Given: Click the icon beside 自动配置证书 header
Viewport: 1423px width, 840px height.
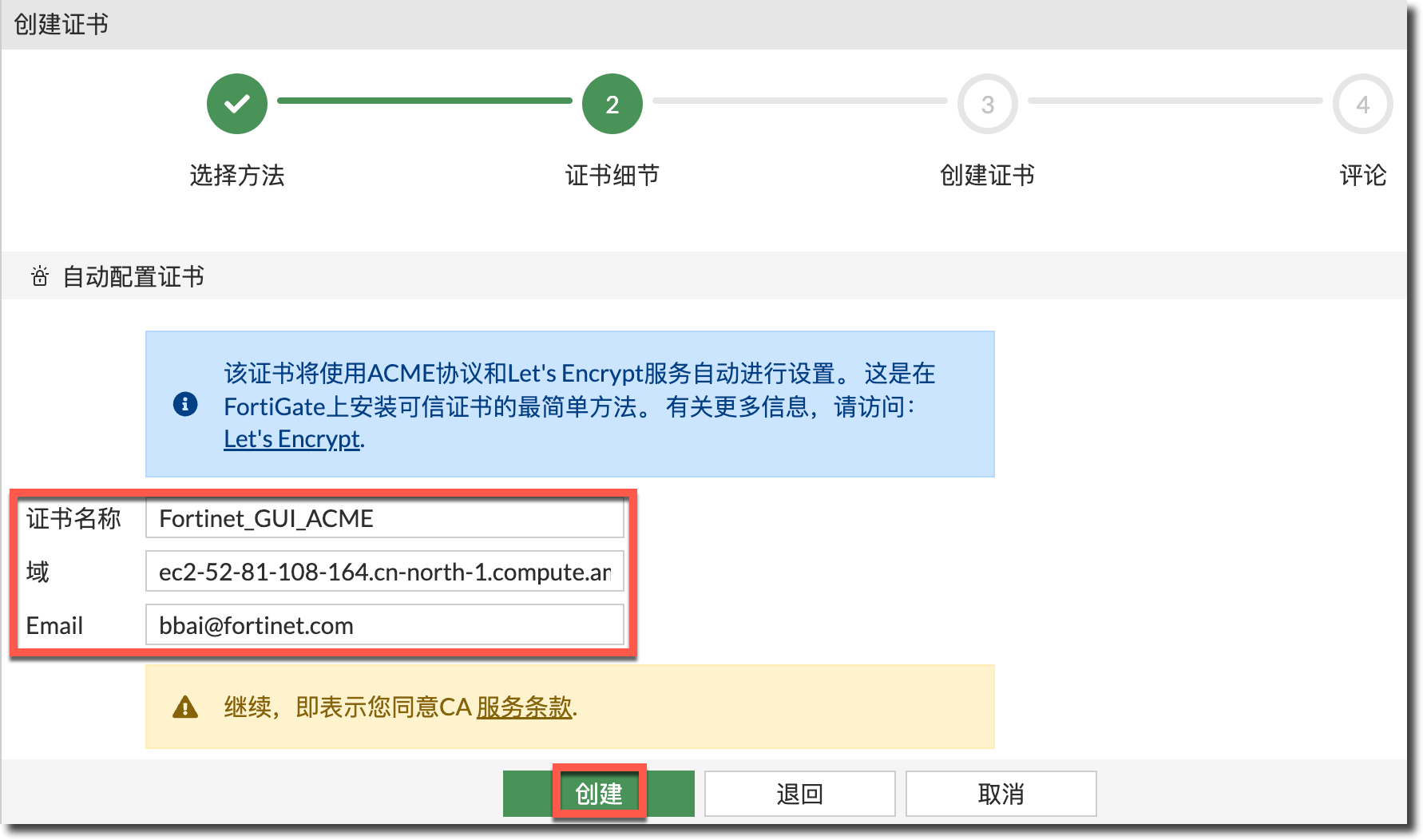Looking at the screenshot, I should [40, 277].
